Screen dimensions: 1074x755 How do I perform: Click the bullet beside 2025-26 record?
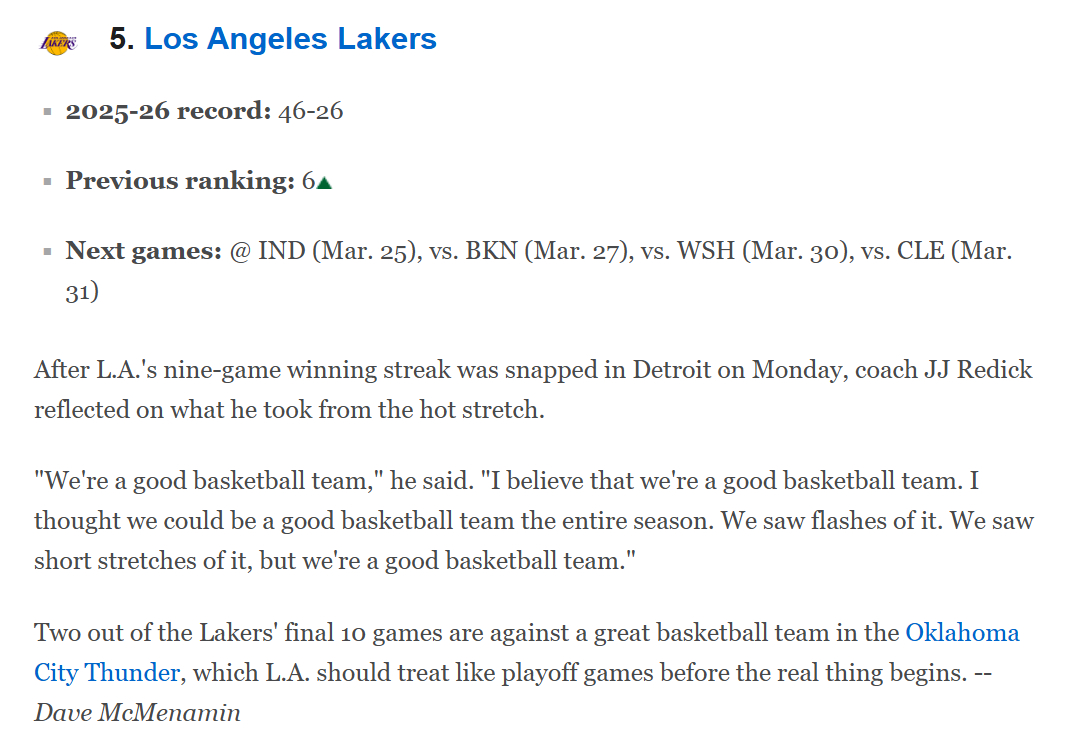point(47,112)
